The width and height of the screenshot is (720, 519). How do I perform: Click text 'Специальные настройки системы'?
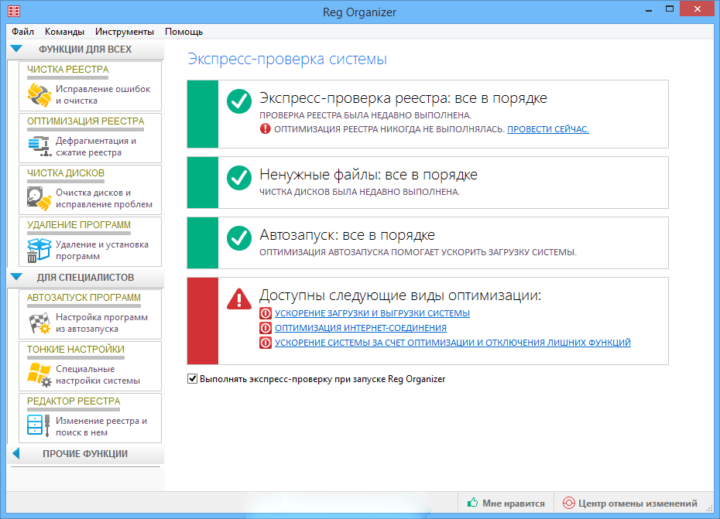98,375
